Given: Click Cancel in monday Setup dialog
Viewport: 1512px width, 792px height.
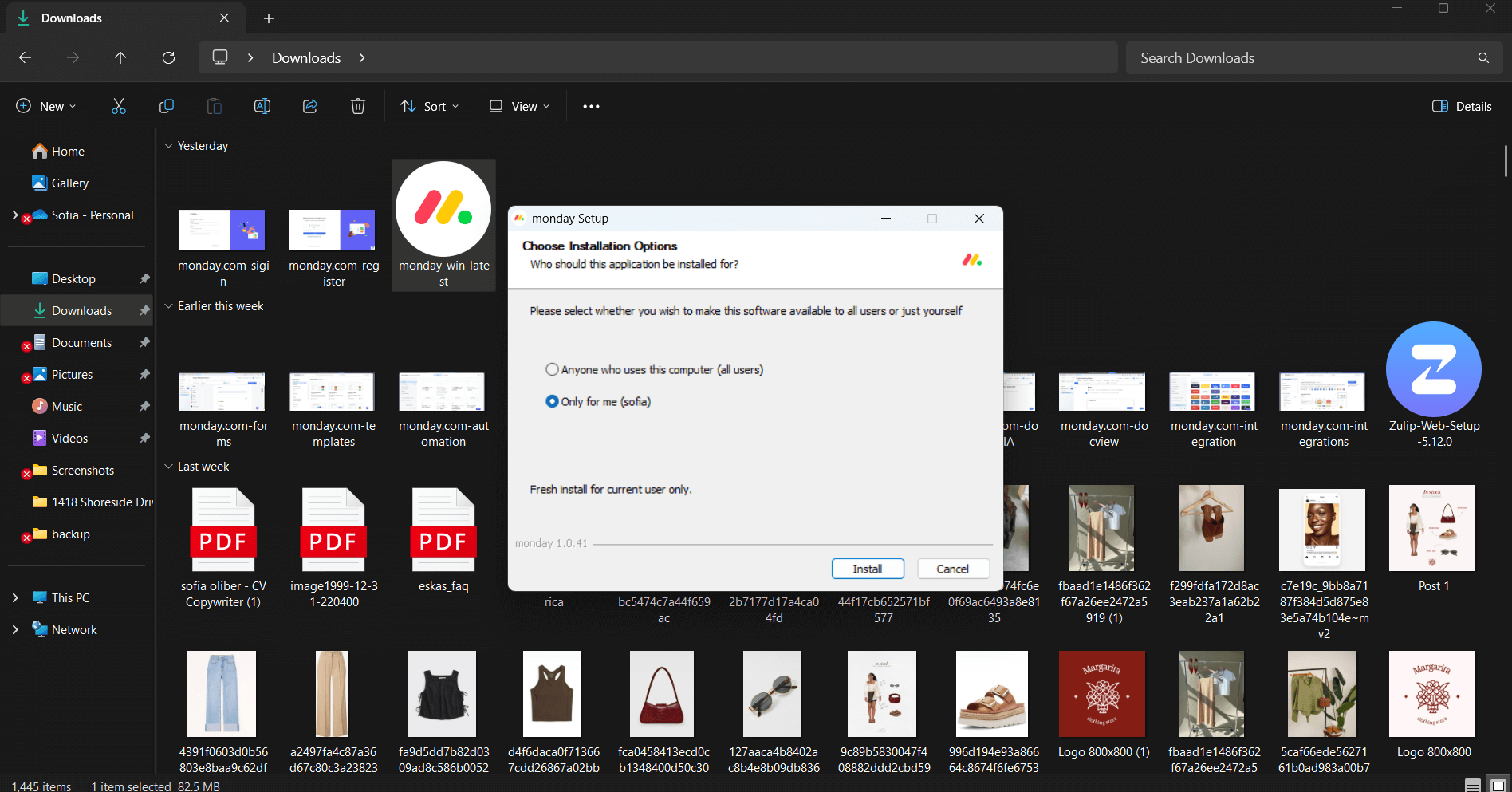Looking at the screenshot, I should (953, 569).
